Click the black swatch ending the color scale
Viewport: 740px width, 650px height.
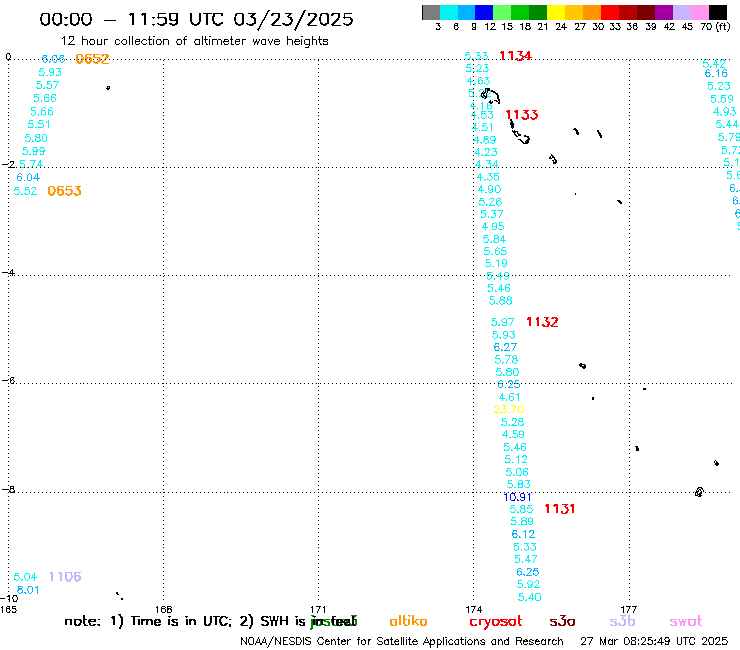(717, 12)
